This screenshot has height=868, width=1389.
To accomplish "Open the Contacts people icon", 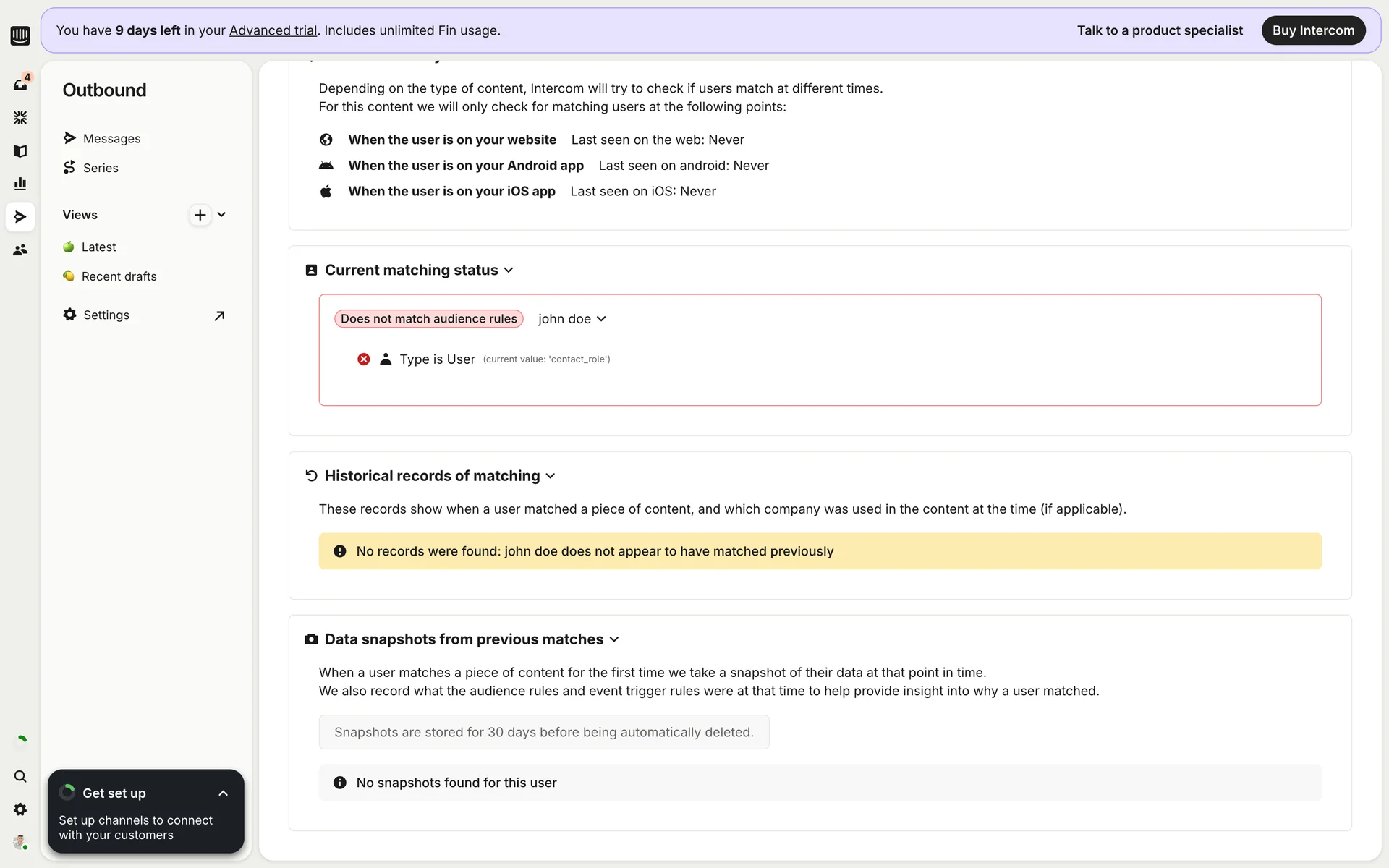I will click(20, 250).
